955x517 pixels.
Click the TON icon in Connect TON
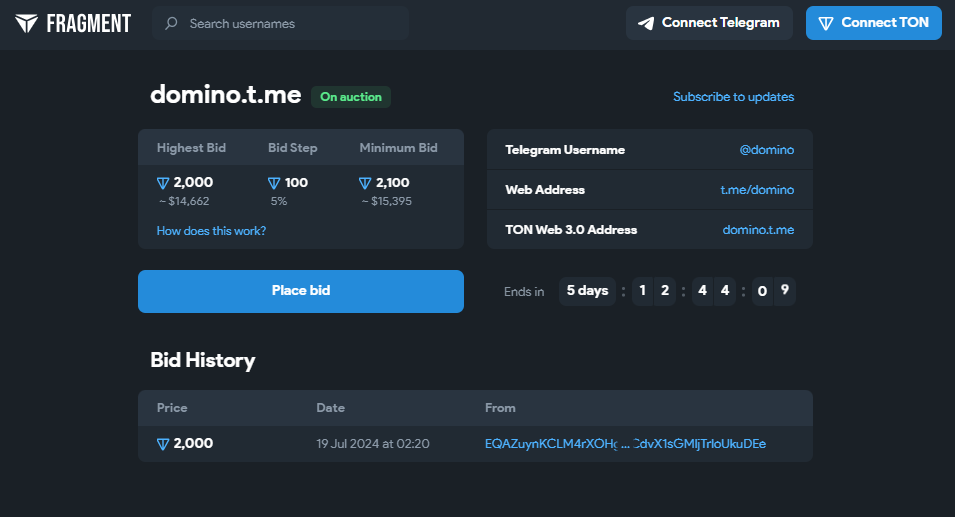pyautogui.click(x=826, y=23)
